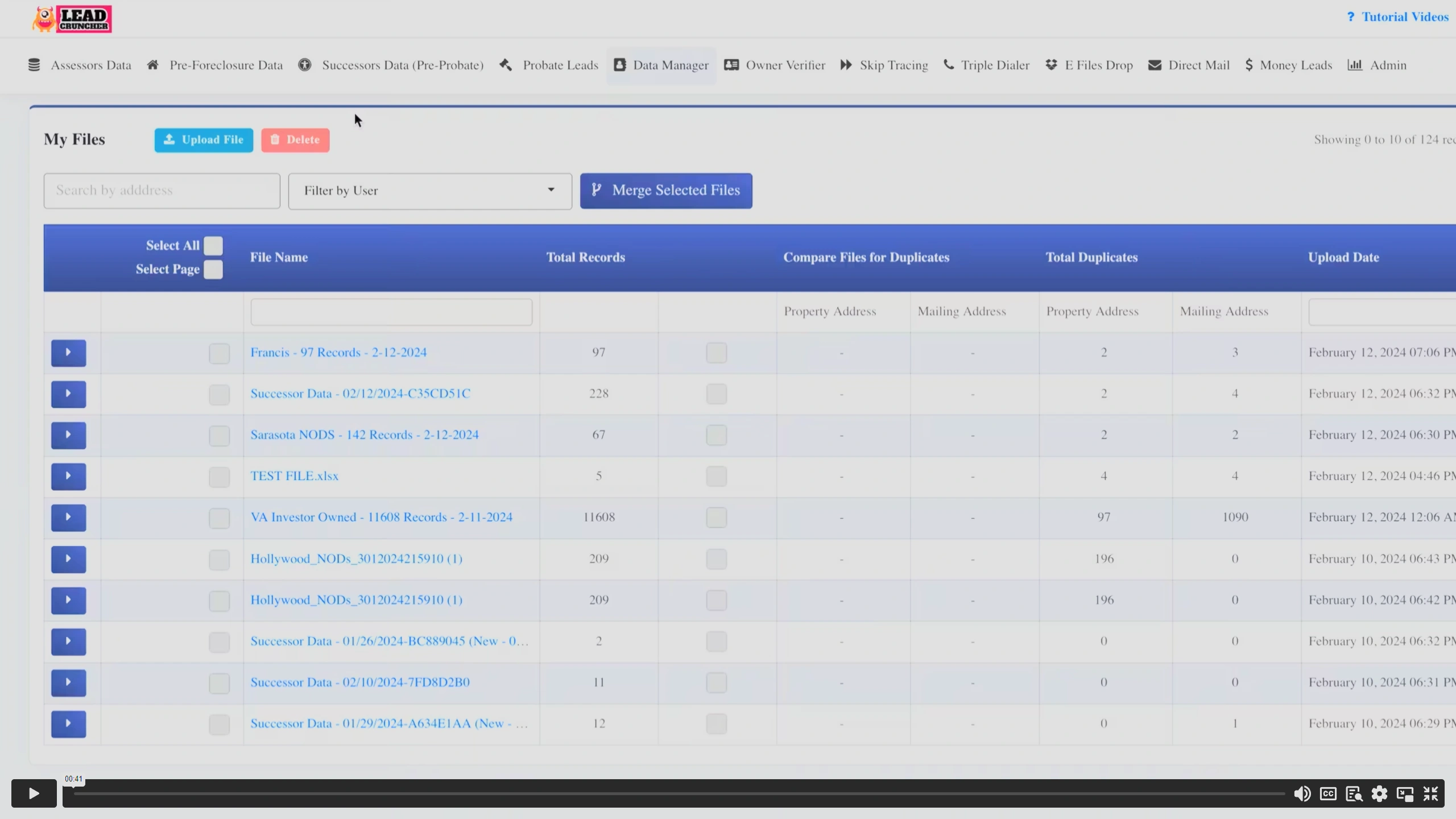Toggle closed captions with CC icon

[1328, 793]
